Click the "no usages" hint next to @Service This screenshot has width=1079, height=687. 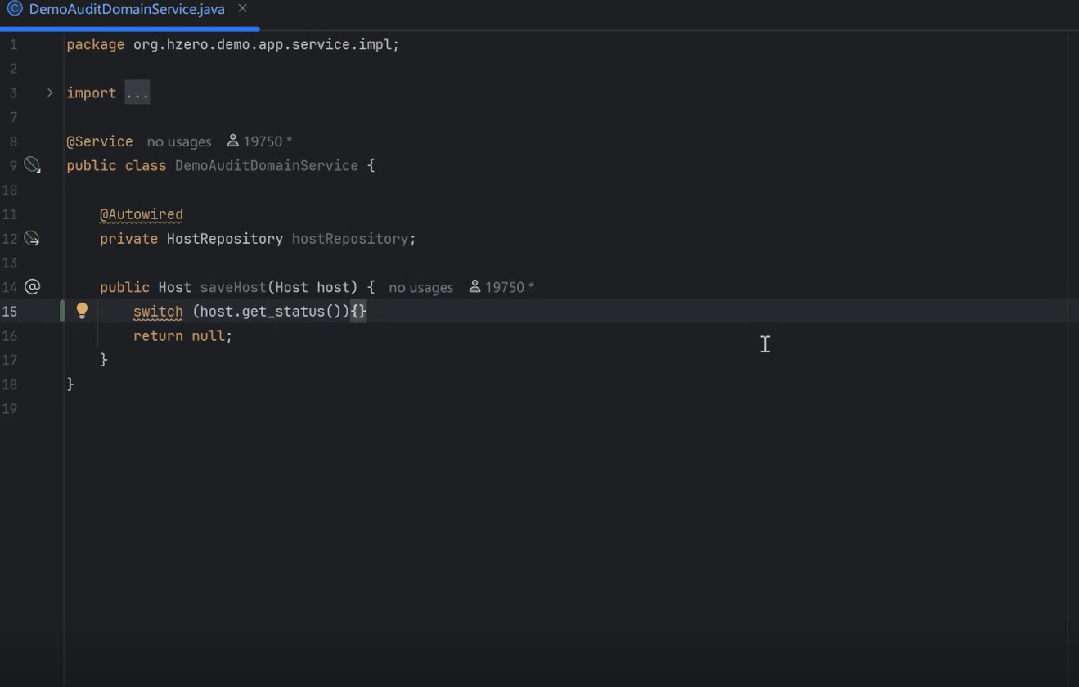[179, 142]
